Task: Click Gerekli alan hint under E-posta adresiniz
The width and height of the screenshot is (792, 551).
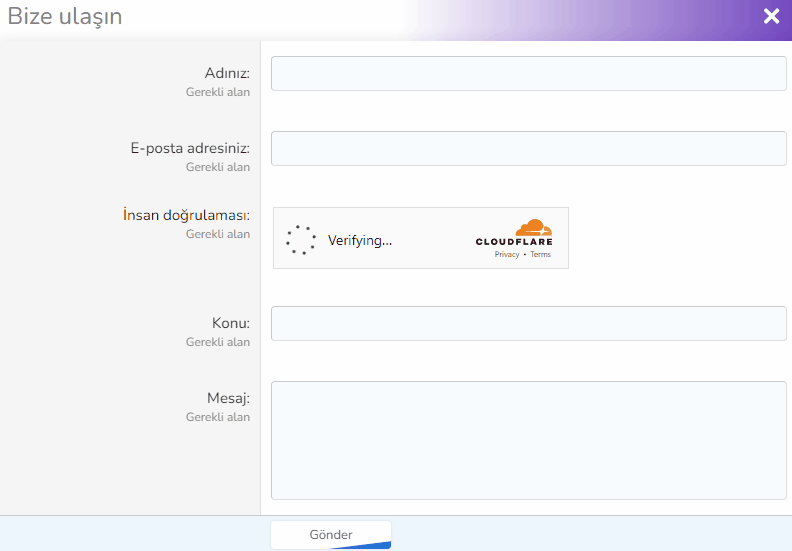Action: [x=217, y=167]
